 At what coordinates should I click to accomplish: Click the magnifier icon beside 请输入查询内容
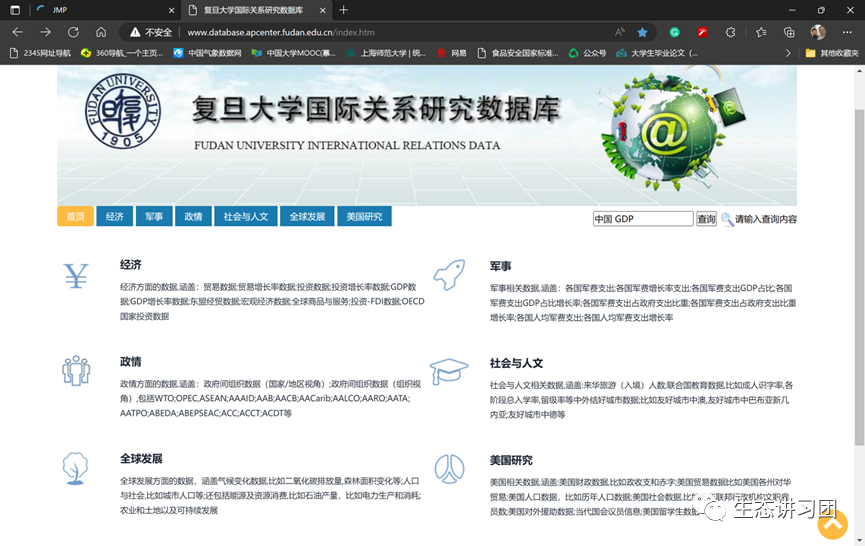click(x=727, y=220)
